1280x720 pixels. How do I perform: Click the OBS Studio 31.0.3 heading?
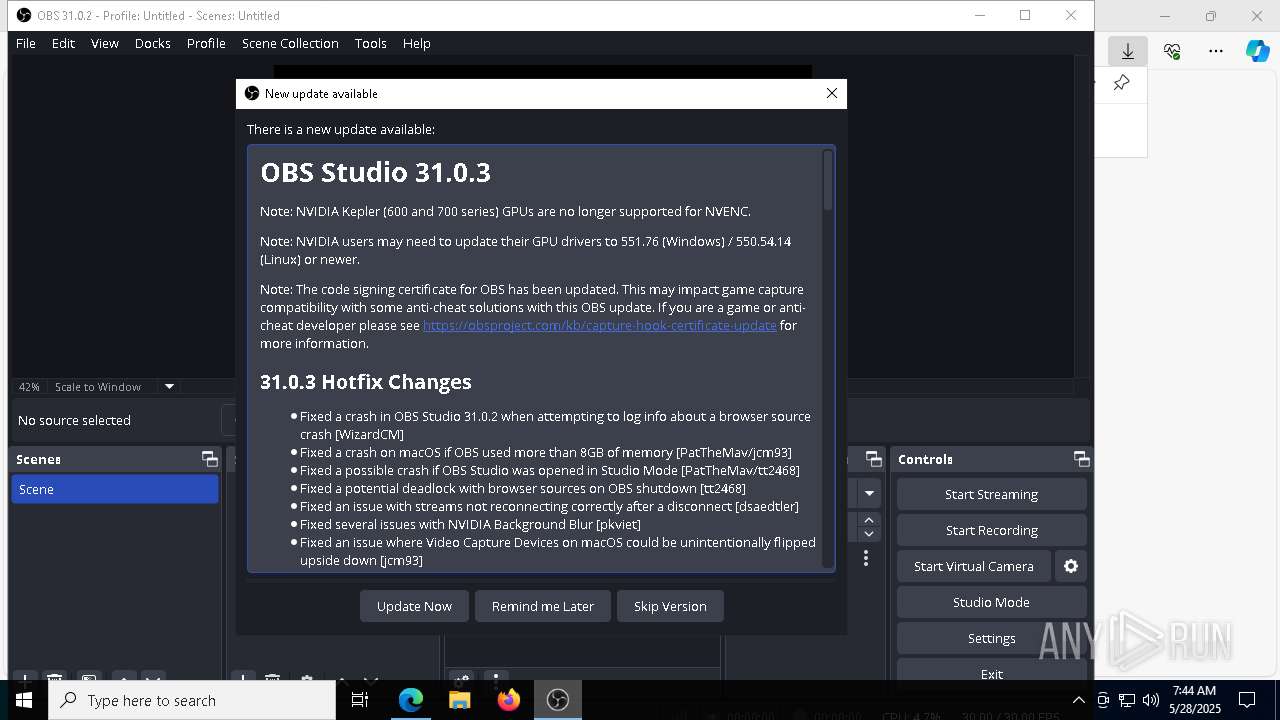[375, 172]
